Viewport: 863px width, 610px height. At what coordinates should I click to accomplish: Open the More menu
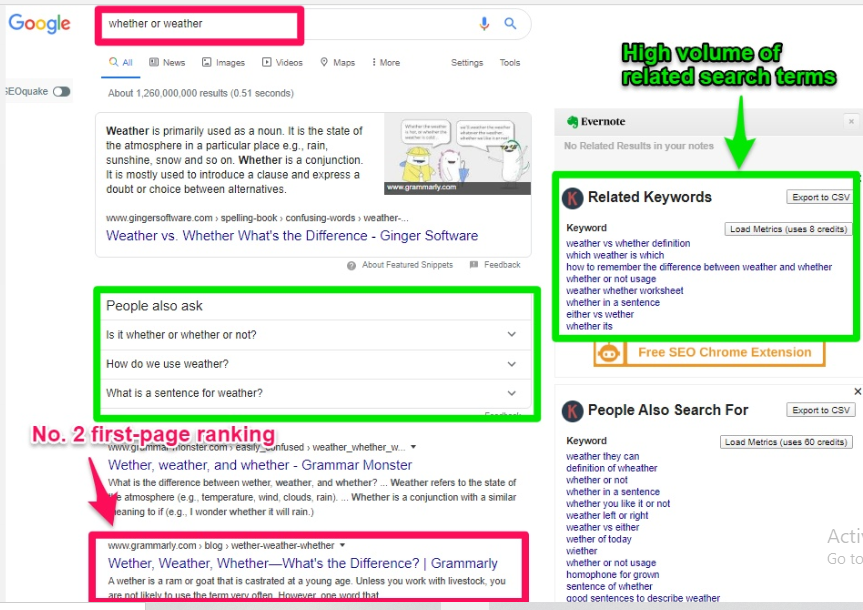386,62
